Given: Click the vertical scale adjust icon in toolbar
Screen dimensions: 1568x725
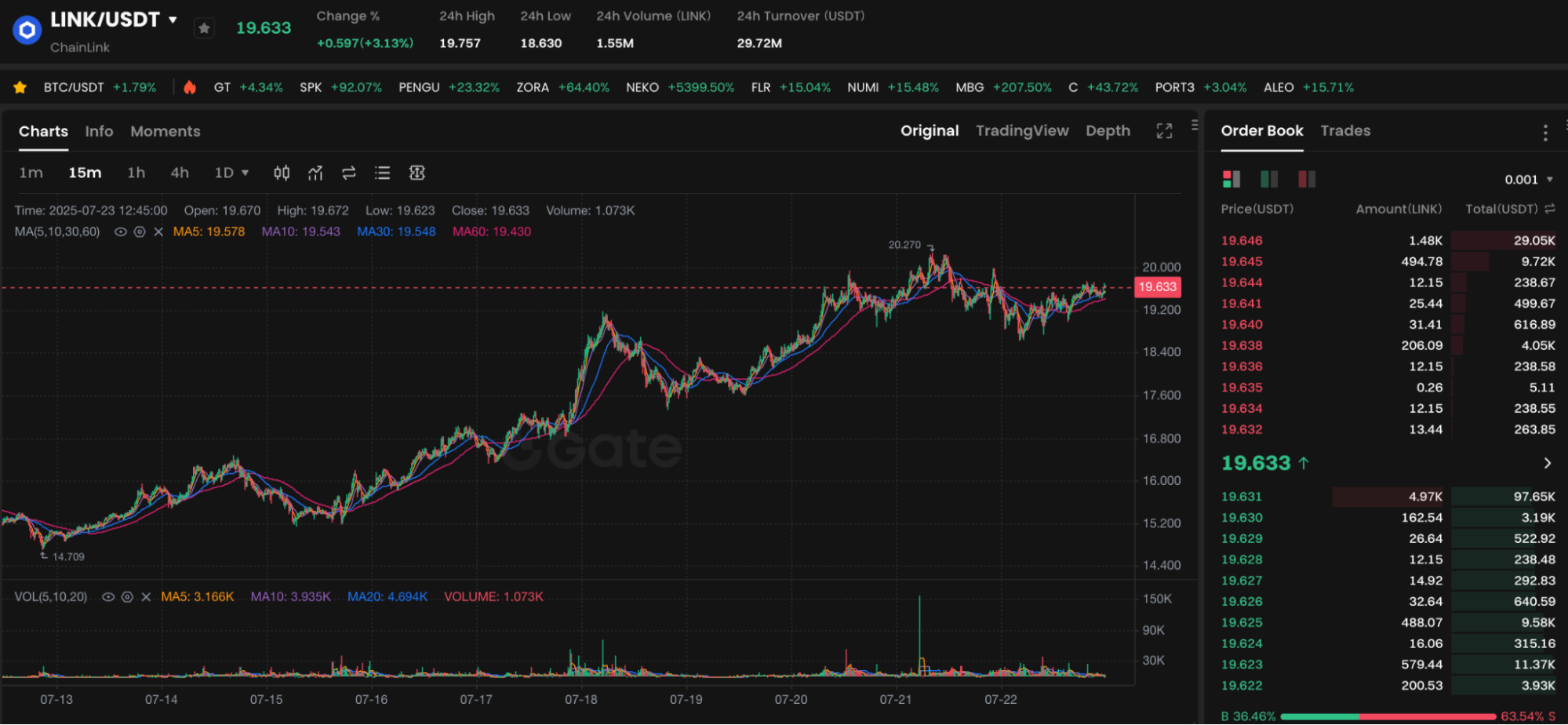Looking at the screenshot, I should pos(417,173).
